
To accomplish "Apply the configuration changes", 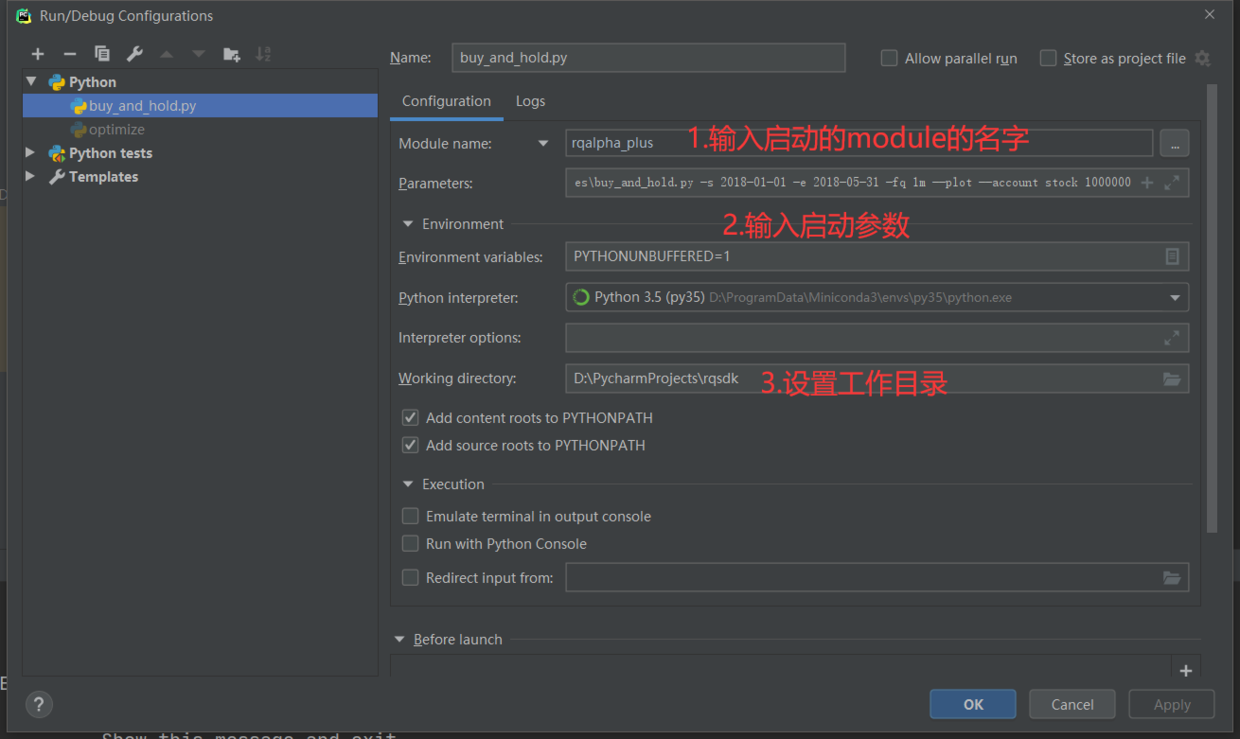I will coord(1171,703).
